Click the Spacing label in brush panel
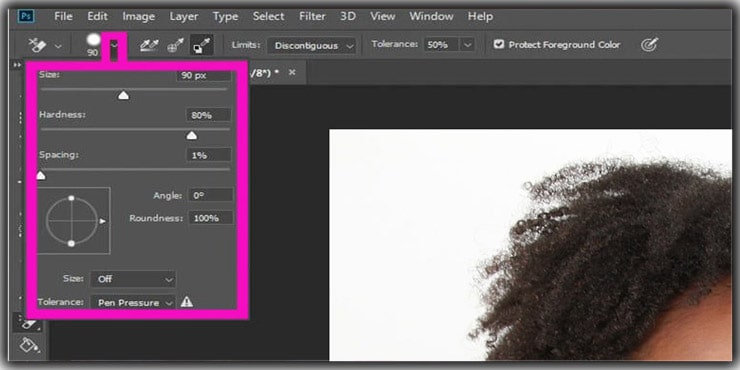Screen dimensions: 740x370 (x=59, y=155)
